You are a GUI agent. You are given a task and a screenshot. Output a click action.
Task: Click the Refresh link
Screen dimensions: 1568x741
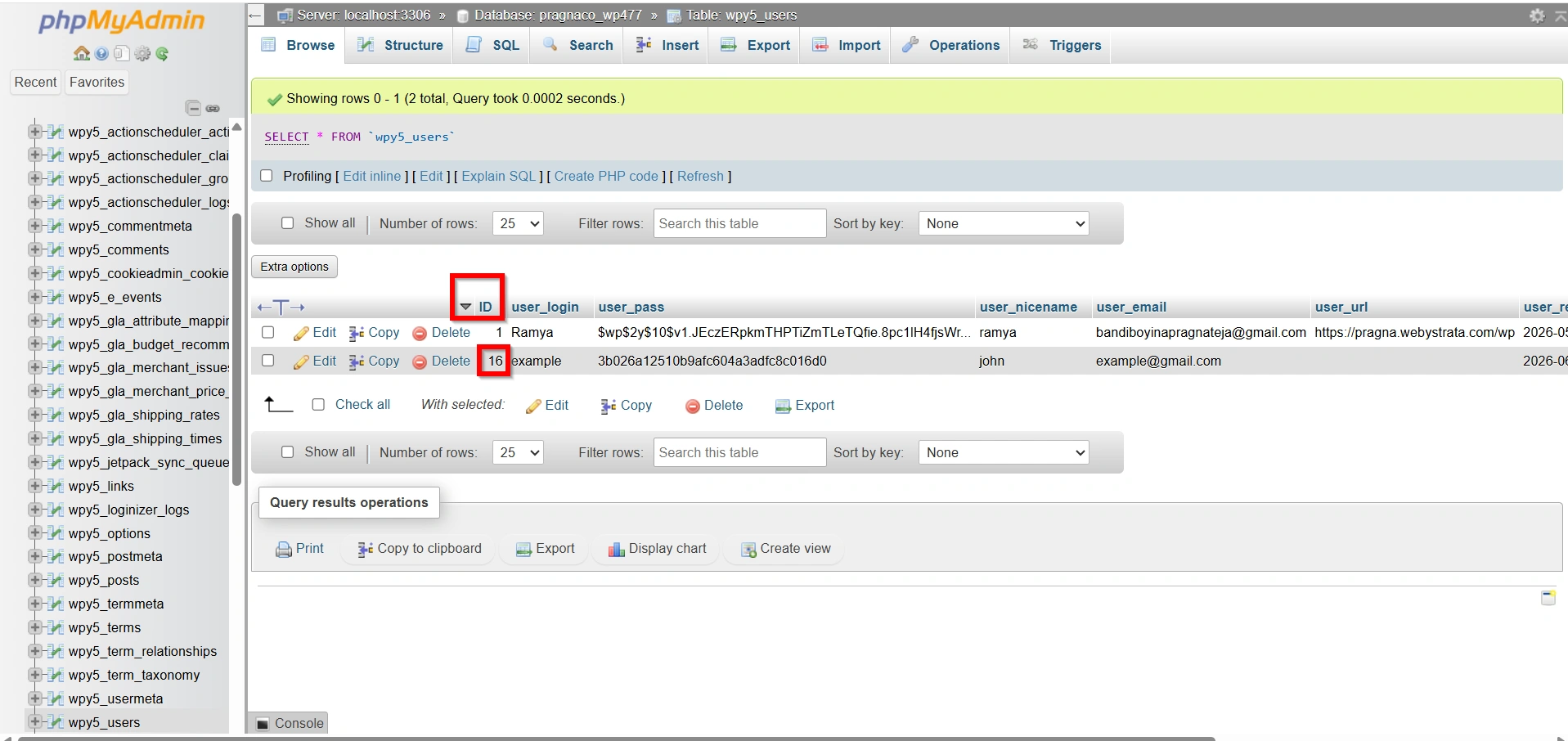(700, 176)
